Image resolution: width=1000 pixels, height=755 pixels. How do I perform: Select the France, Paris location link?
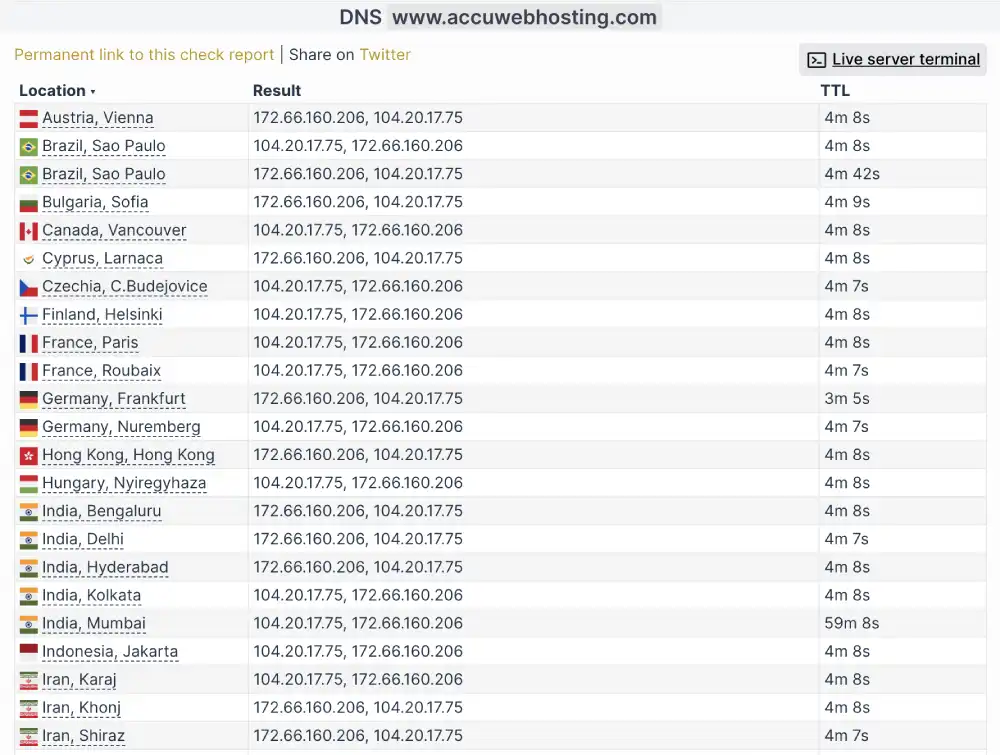[90, 342]
